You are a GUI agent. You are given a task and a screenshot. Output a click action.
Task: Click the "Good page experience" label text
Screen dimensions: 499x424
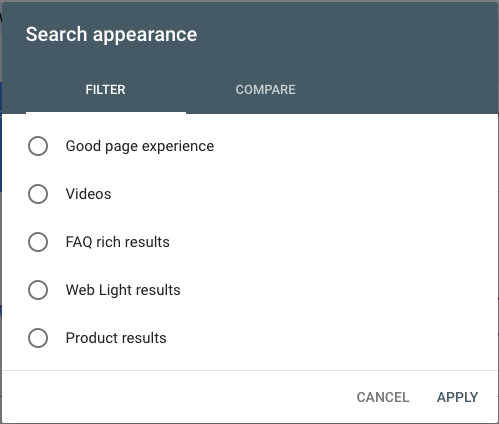point(140,146)
